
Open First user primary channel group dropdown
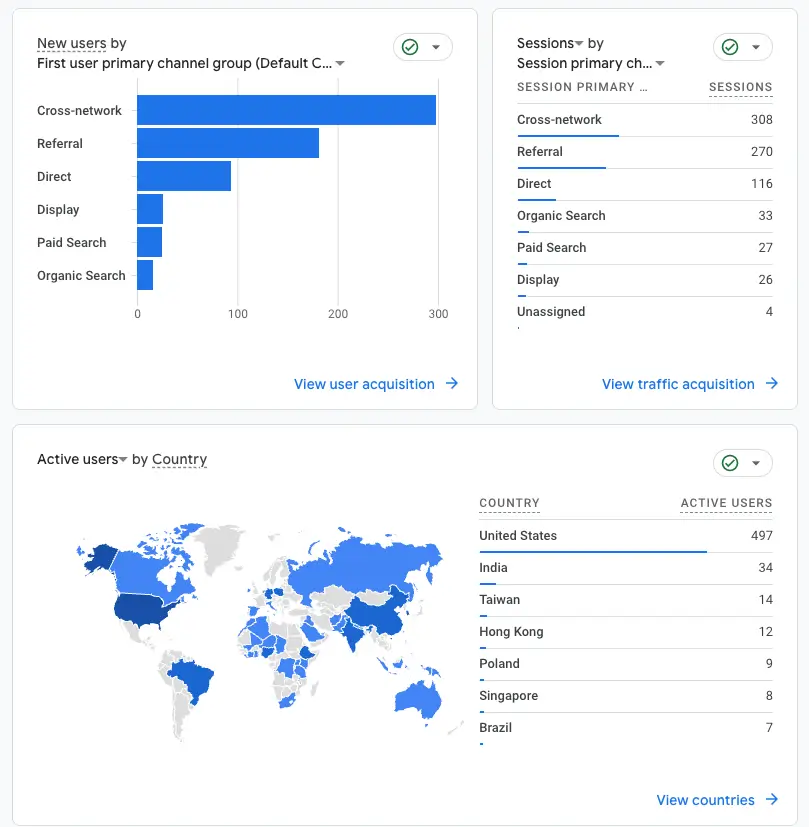(191, 63)
